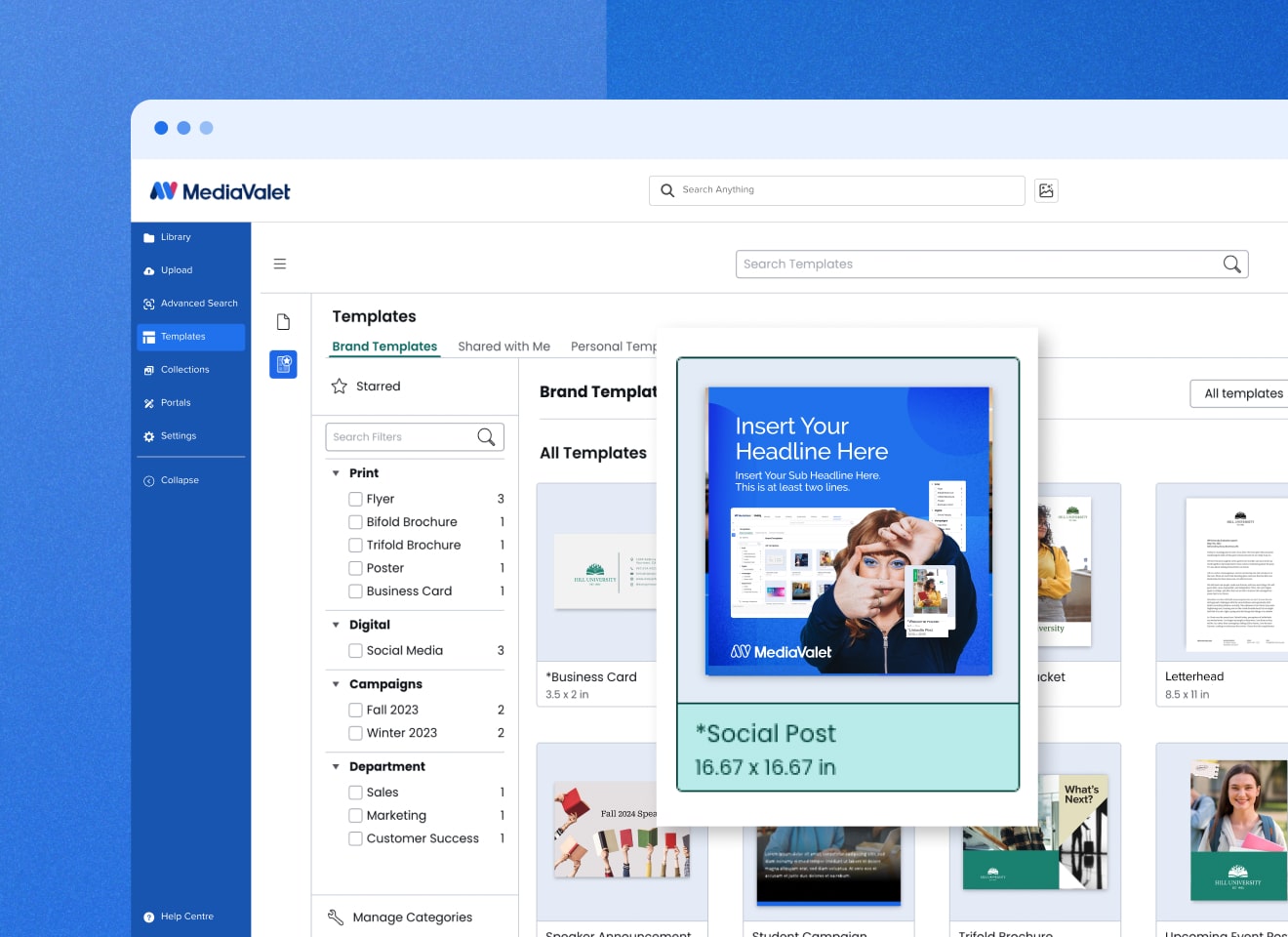1288x937 pixels.
Task: Switch to Personal Templates tab
Action: (x=614, y=346)
